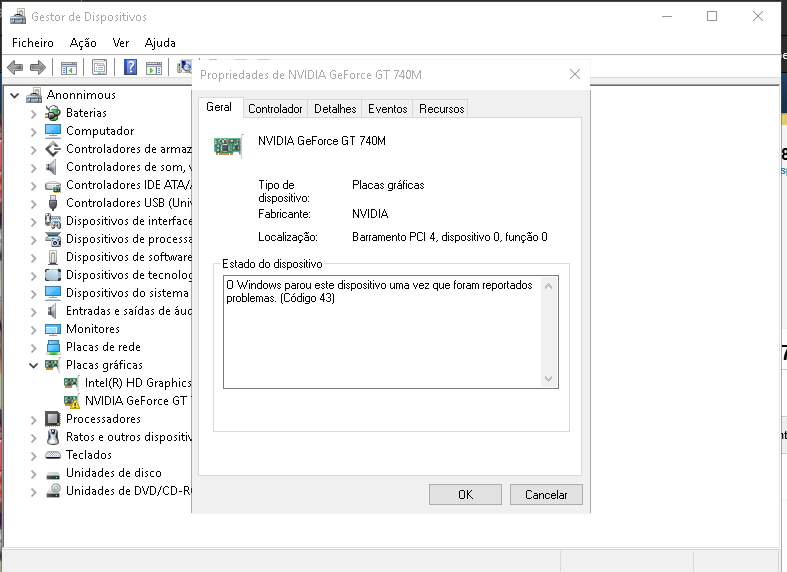Expand the Teclados category
Image resolution: width=787 pixels, height=572 pixels.
(34, 456)
